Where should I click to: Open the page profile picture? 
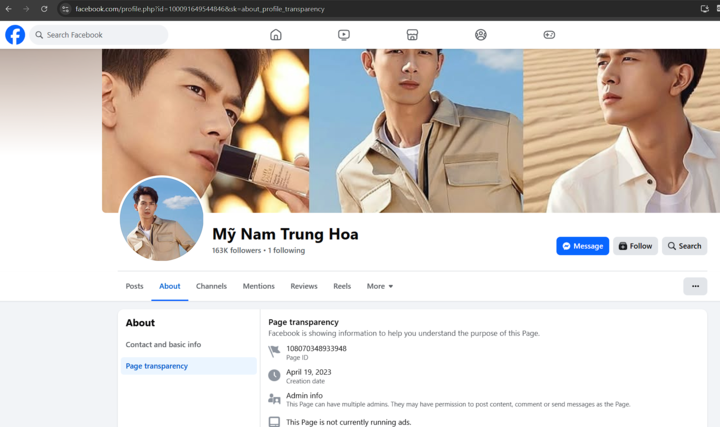pyautogui.click(x=161, y=219)
